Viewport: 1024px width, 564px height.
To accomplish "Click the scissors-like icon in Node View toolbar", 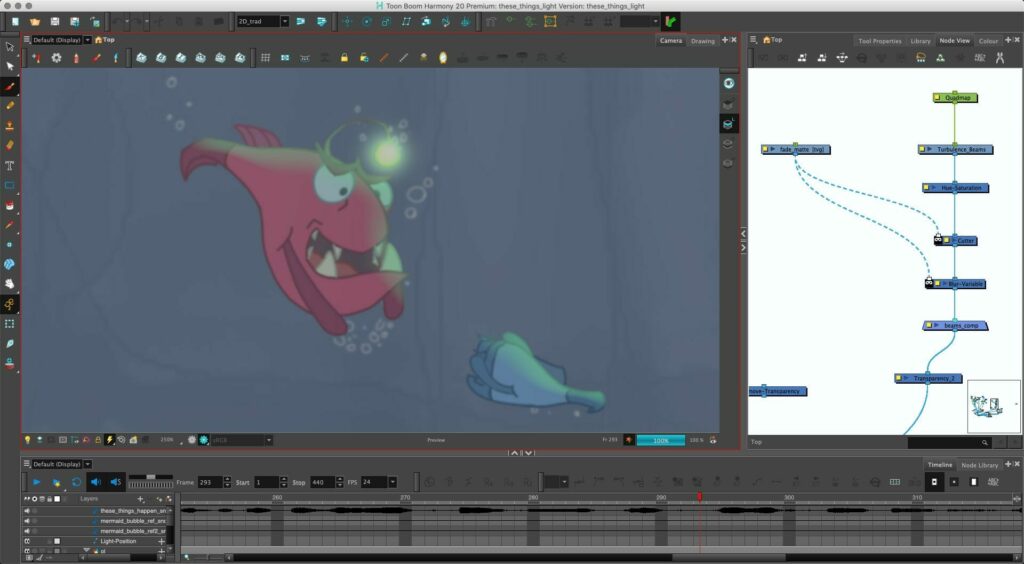I will [x=999, y=58].
